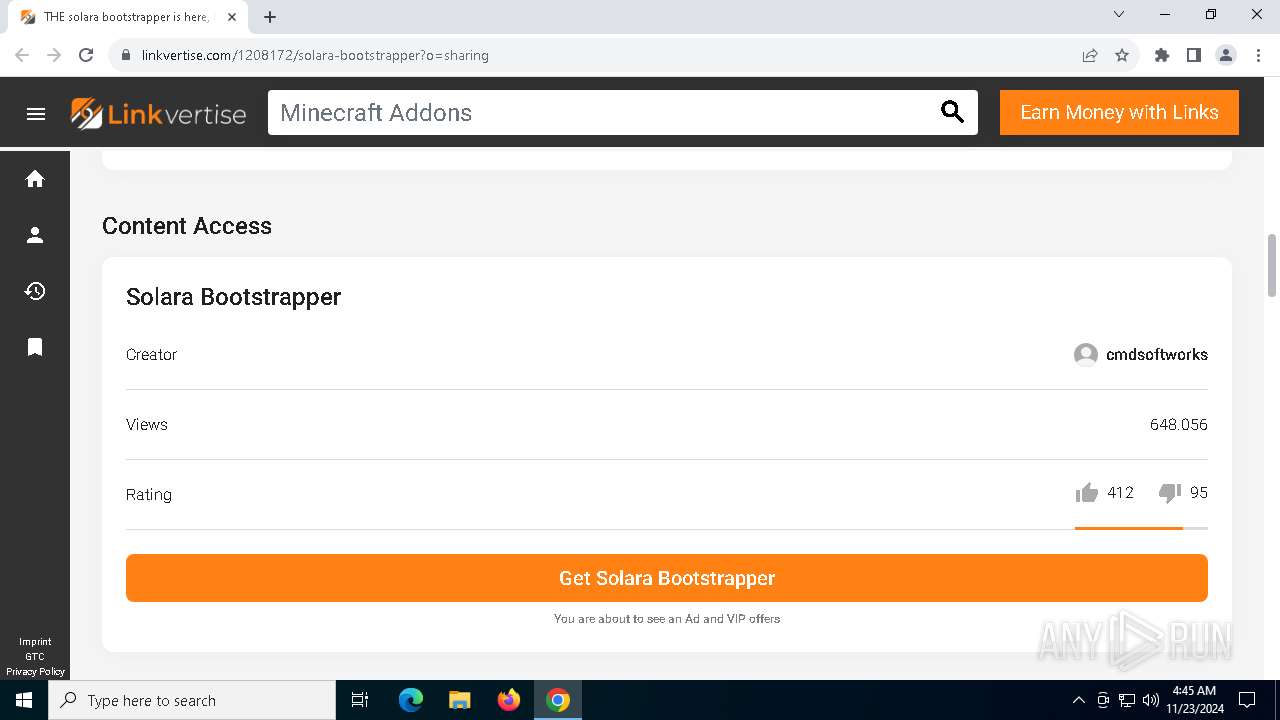Click the Content Access heading
This screenshot has width=1280, height=720.
[x=187, y=226]
